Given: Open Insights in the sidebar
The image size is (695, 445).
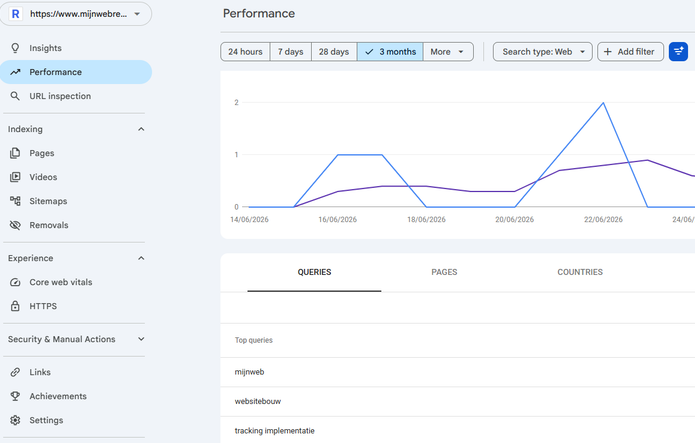Looking at the screenshot, I should [76, 48].
